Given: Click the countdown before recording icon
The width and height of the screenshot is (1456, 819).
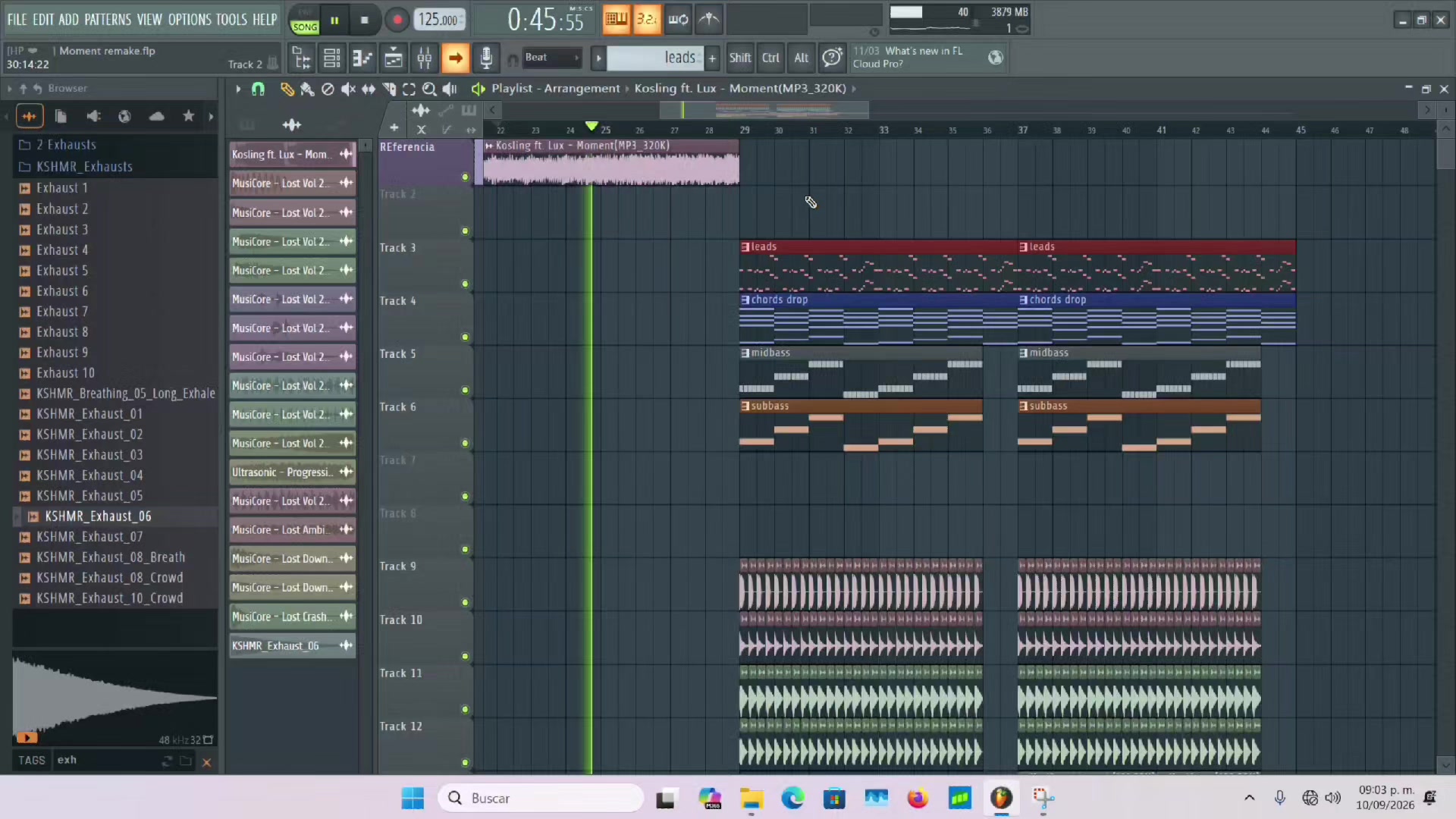Looking at the screenshot, I should click(x=647, y=20).
